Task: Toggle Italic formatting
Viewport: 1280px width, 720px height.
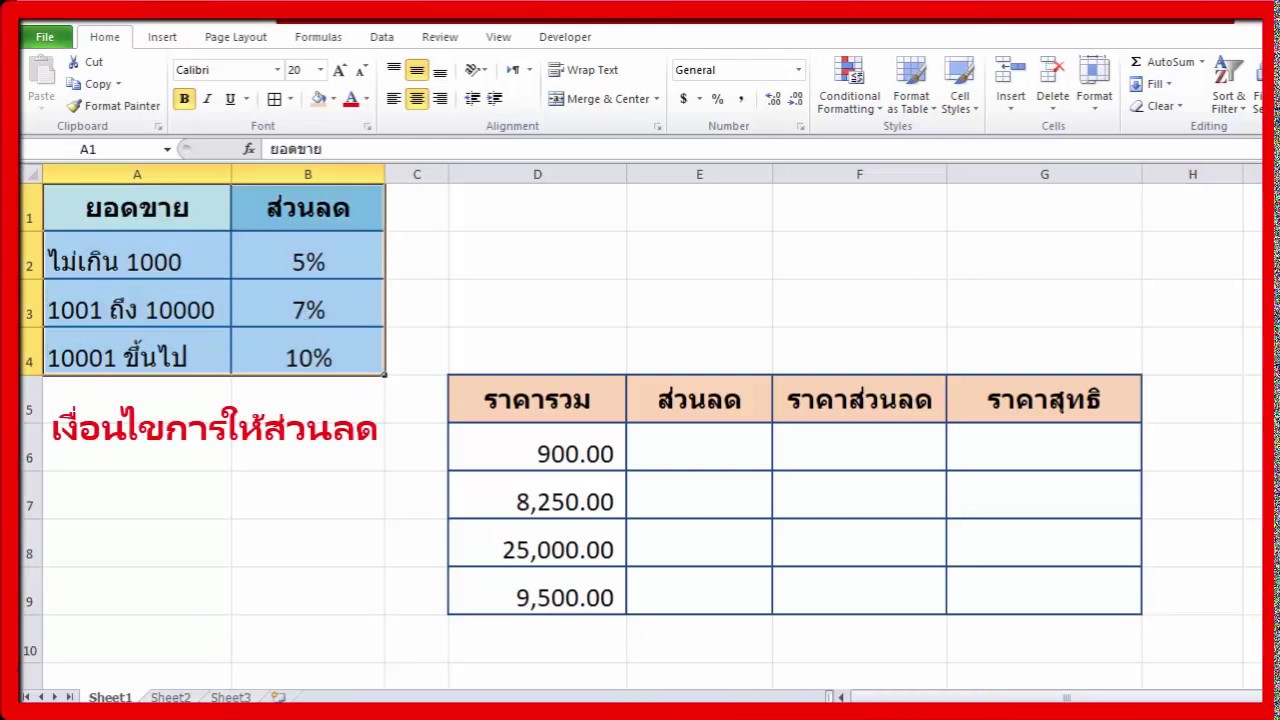Action: (x=207, y=99)
